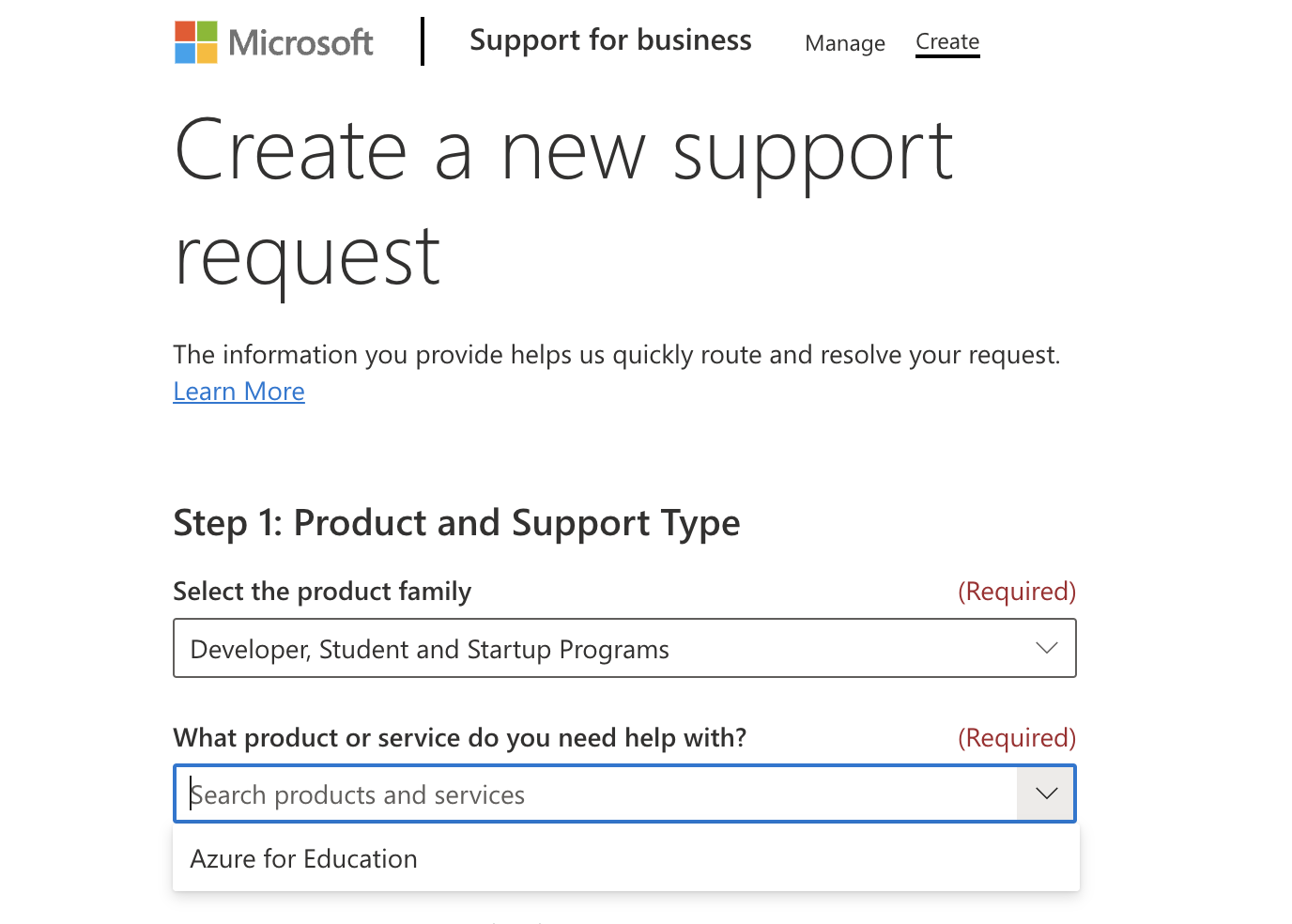This screenshot has width=1292, height=924.
Task: Open the Support for business home link
Action: pyautogui.click(x=610, y=40)
